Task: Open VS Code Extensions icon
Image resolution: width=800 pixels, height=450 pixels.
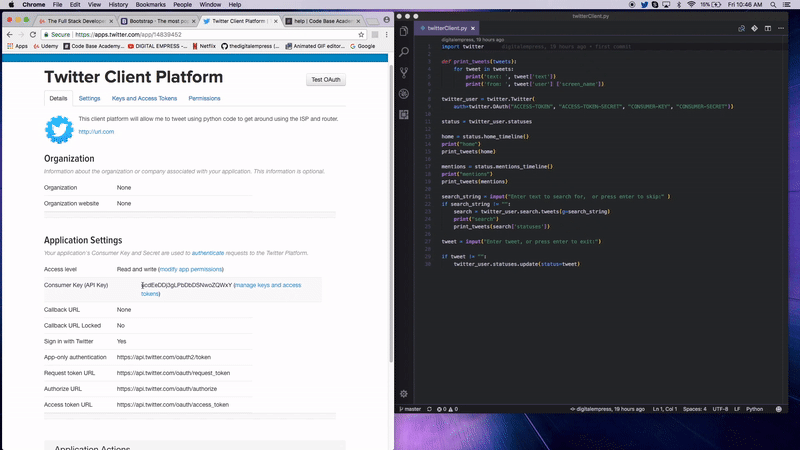Action: tap(404, 115)
